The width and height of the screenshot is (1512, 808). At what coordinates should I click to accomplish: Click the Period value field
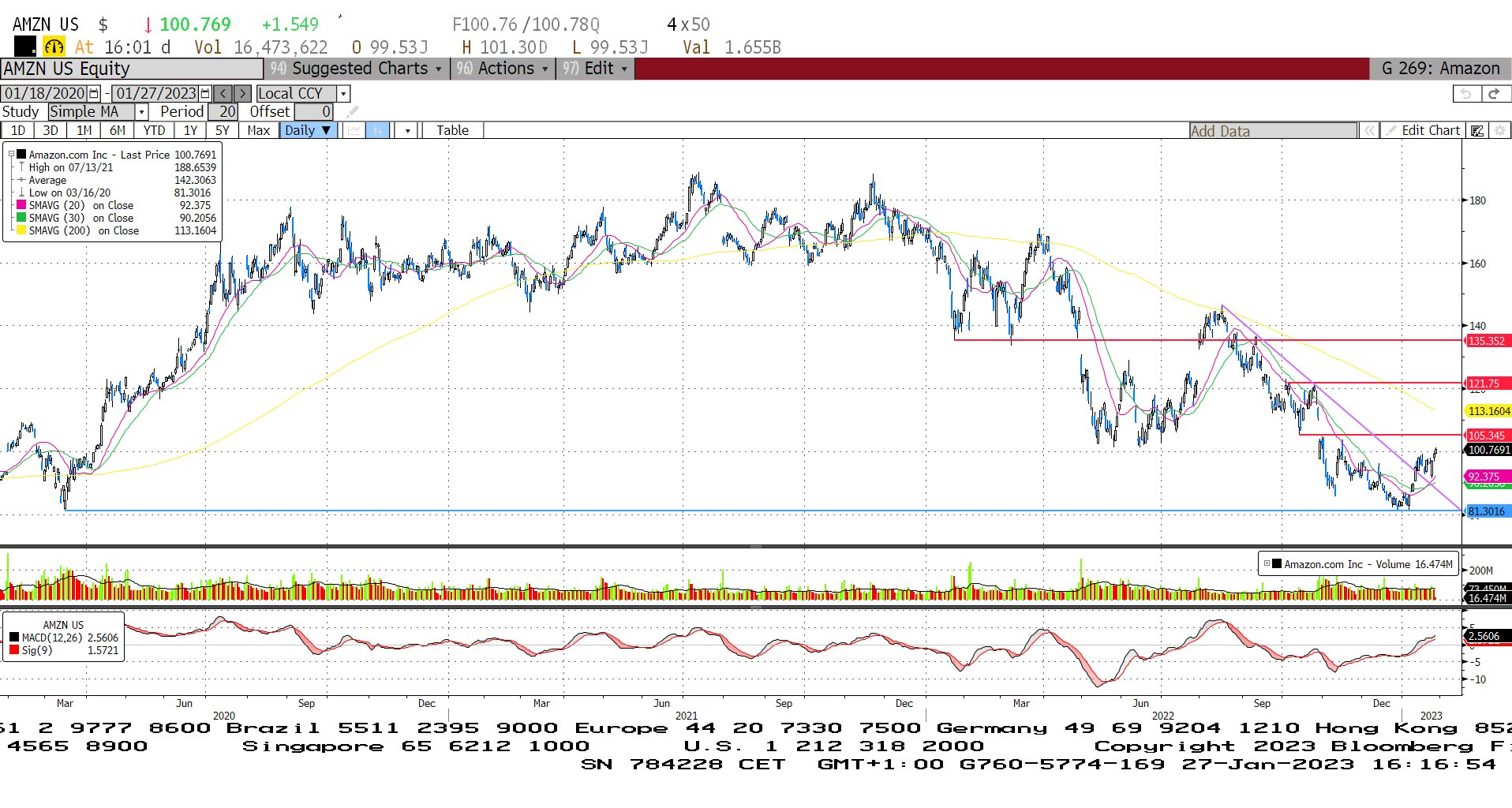223,112
